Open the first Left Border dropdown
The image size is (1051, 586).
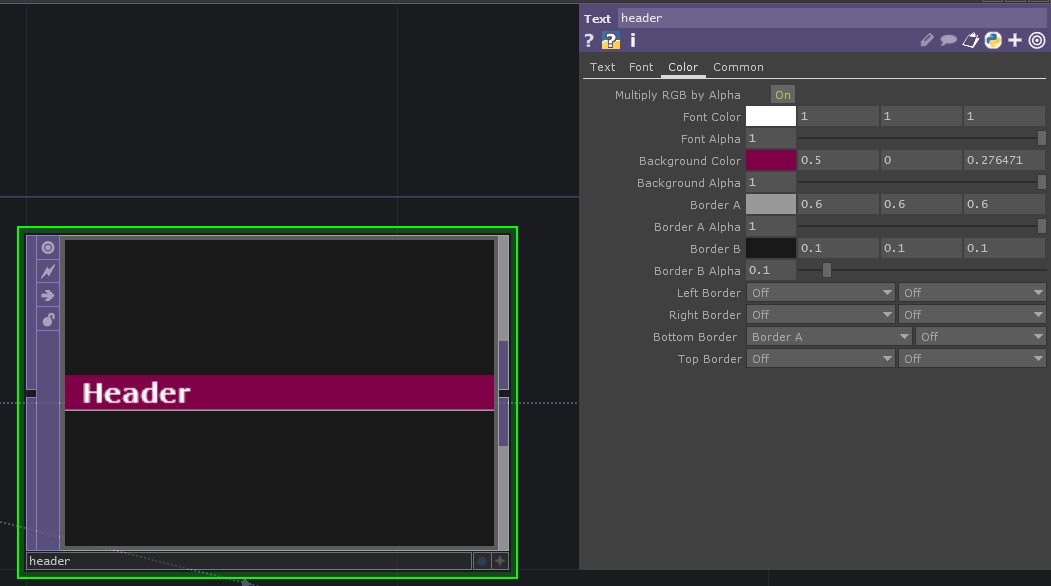click(820, 293)
